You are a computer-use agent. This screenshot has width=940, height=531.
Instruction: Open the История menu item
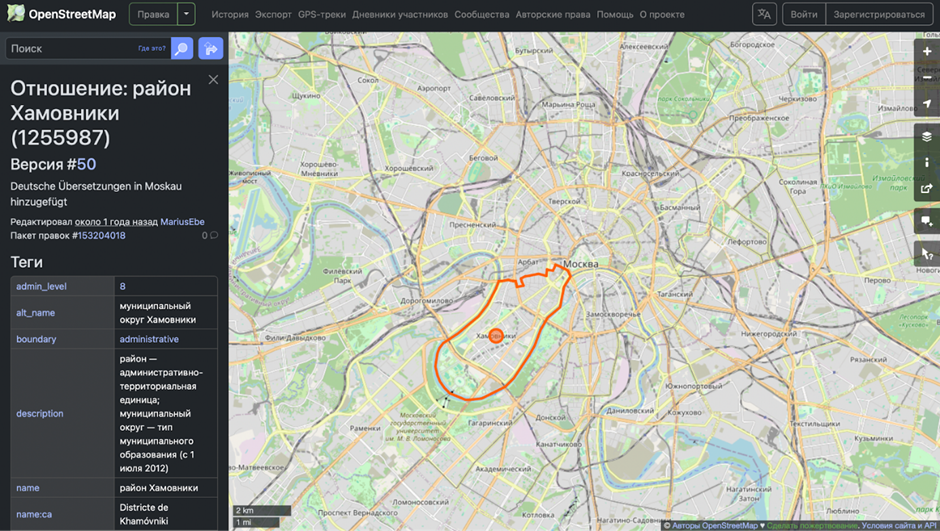pyautogui.click(x=230, y=14)
